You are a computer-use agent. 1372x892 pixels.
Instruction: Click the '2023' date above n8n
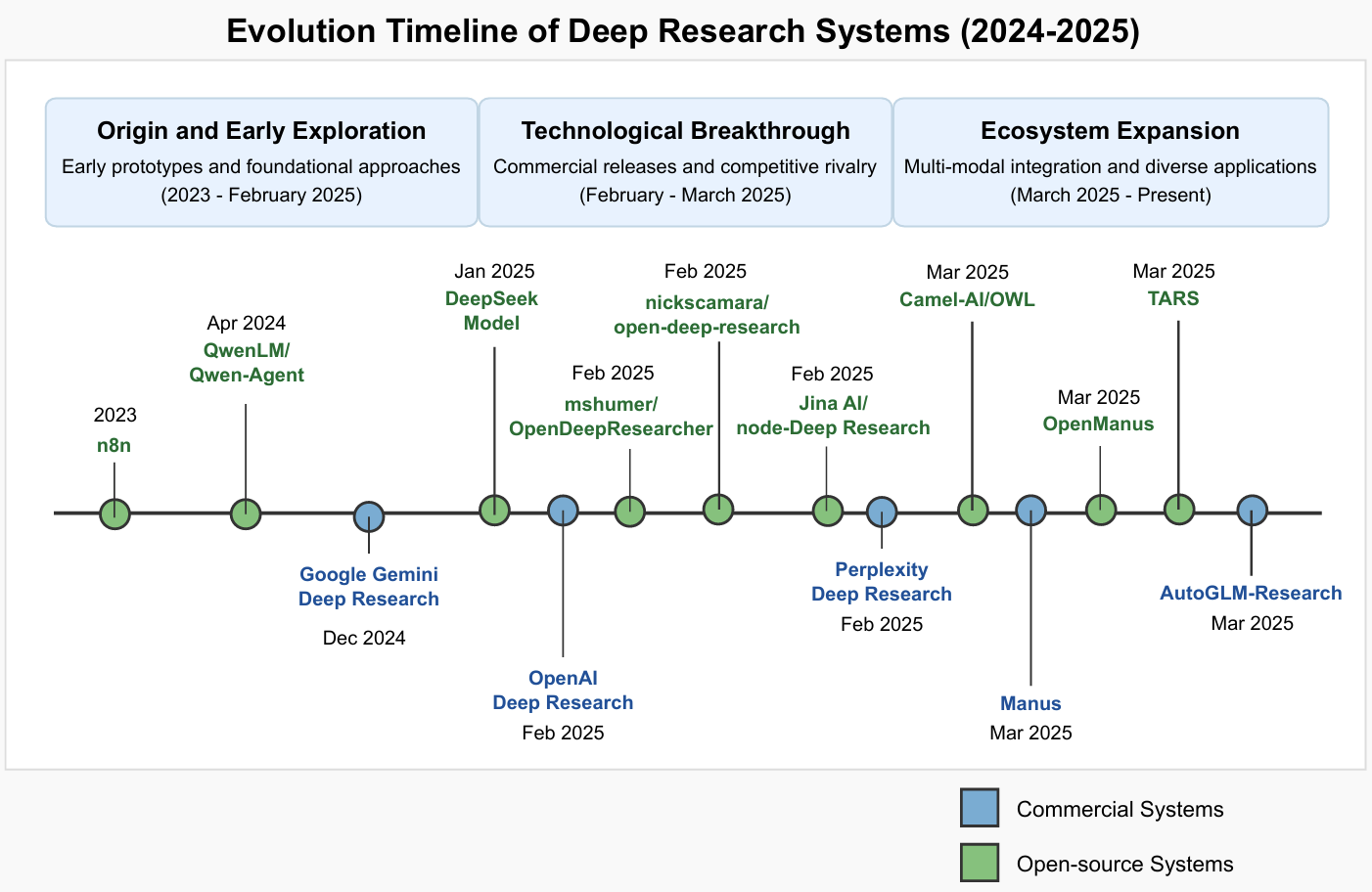click(115, 416)
